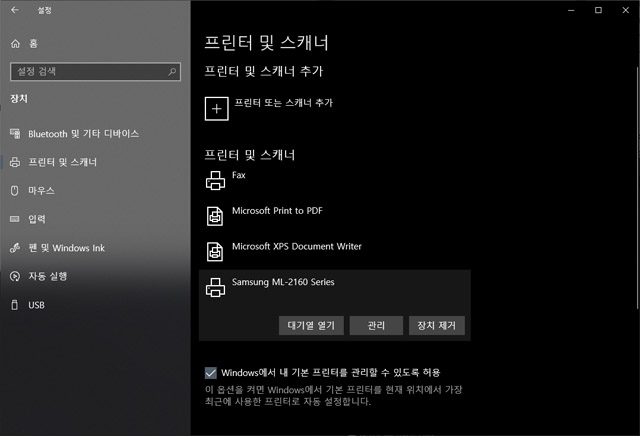This screenshot has width=640, height=436.
Task: Click the search magnifier icon
Action: pos(172,71)
